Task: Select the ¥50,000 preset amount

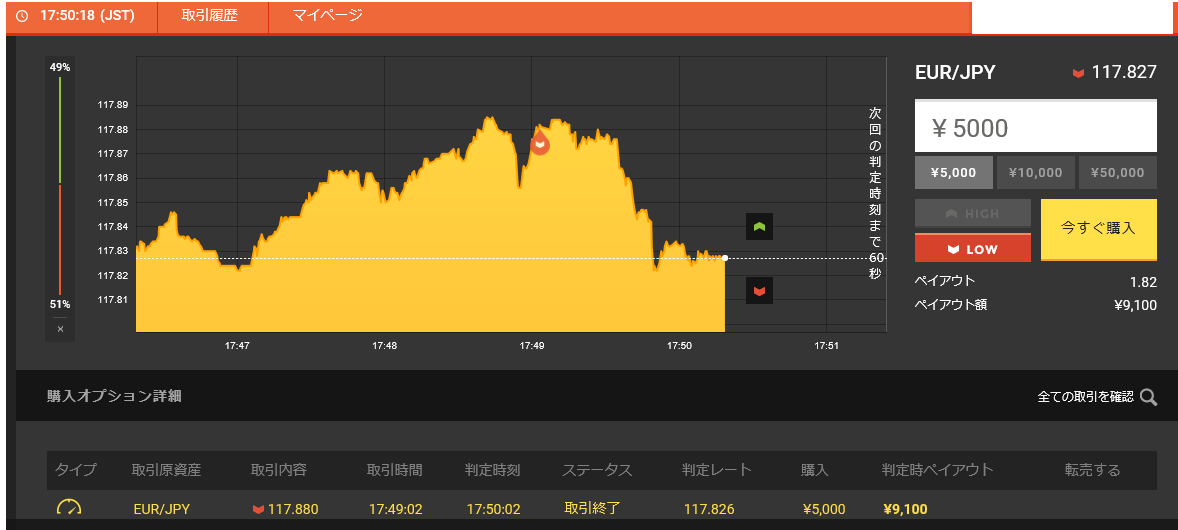Action: click(x=1117, y=173)
